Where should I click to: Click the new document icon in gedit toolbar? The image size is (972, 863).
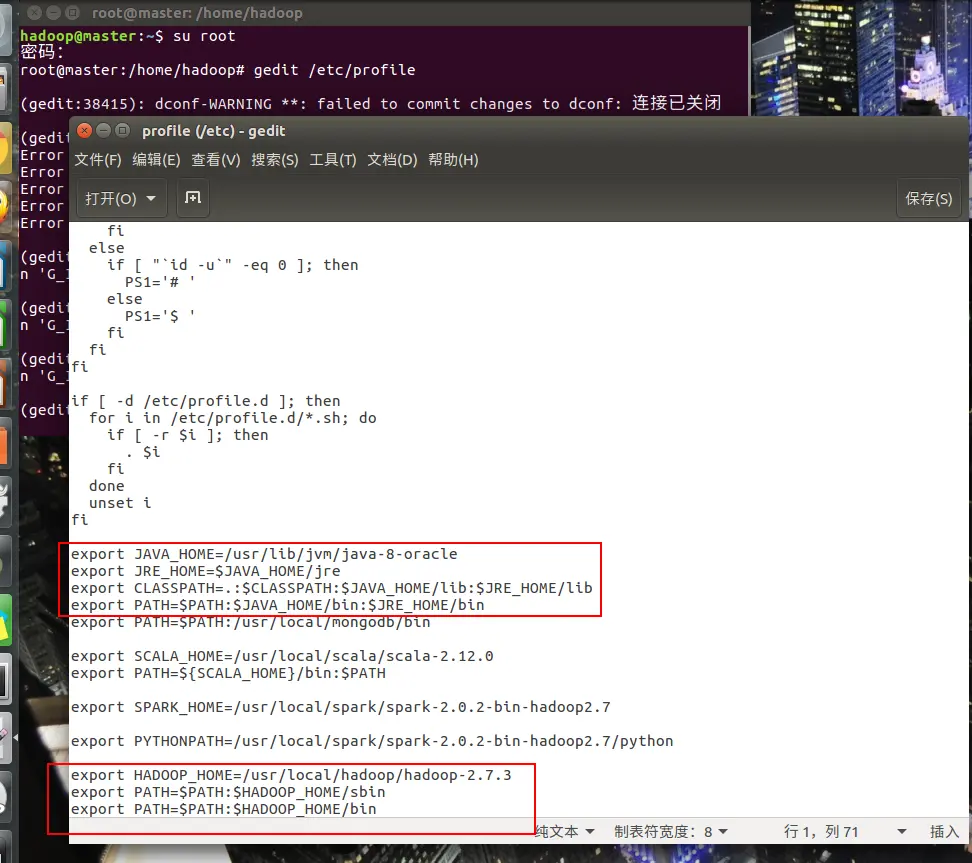click(x=193, y=198)
